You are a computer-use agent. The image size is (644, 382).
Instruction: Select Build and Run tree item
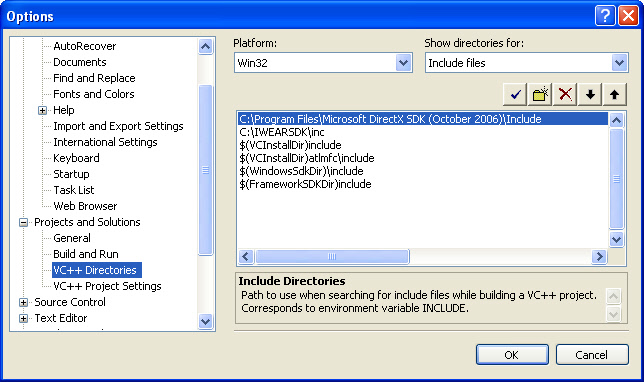point(86,254)
